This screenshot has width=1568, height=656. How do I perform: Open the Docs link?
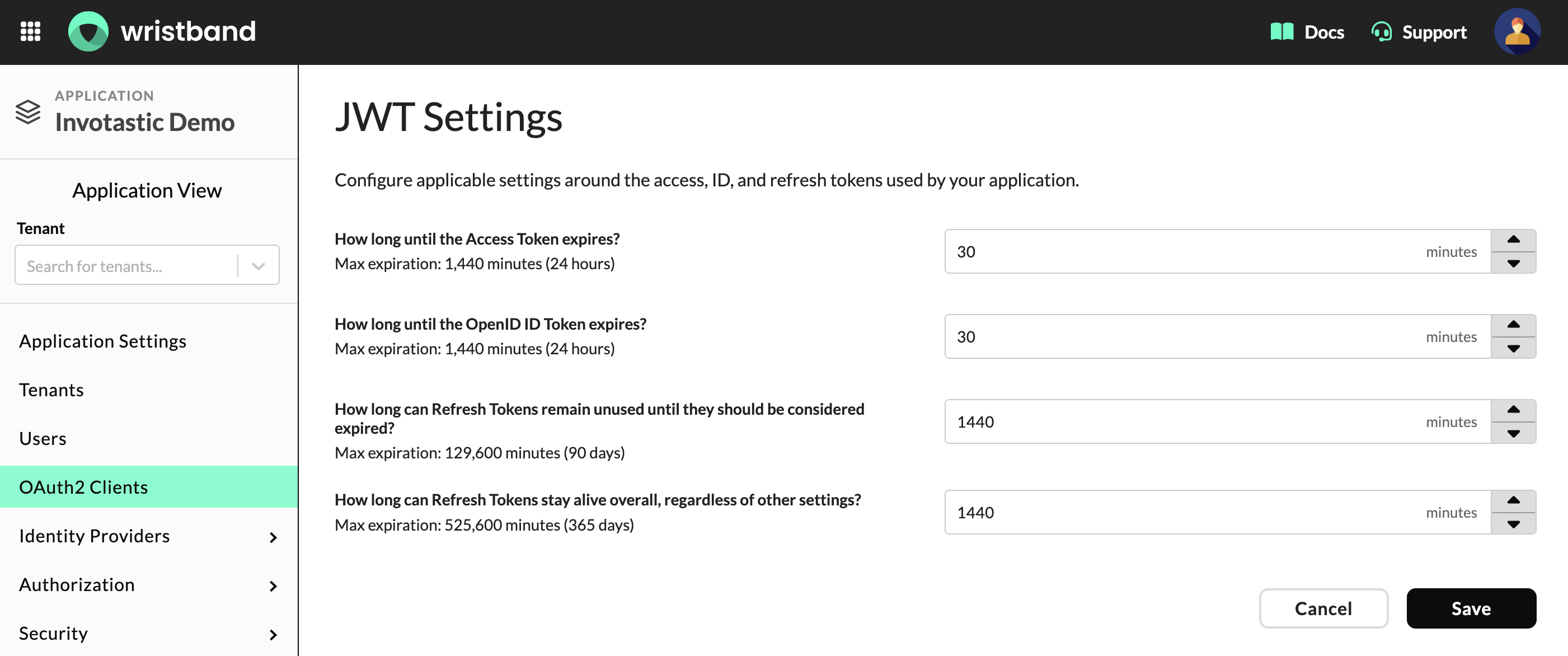(1324, 32)
